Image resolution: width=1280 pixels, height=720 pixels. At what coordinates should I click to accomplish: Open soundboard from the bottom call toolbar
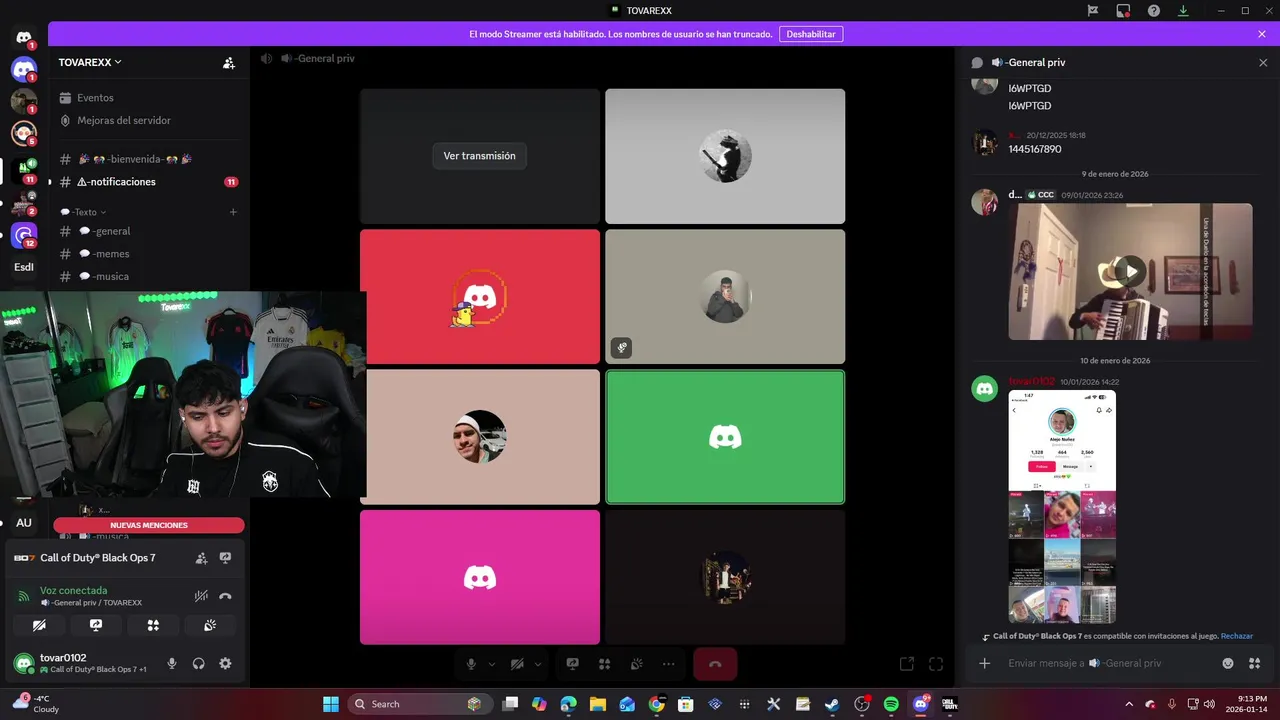637,663
